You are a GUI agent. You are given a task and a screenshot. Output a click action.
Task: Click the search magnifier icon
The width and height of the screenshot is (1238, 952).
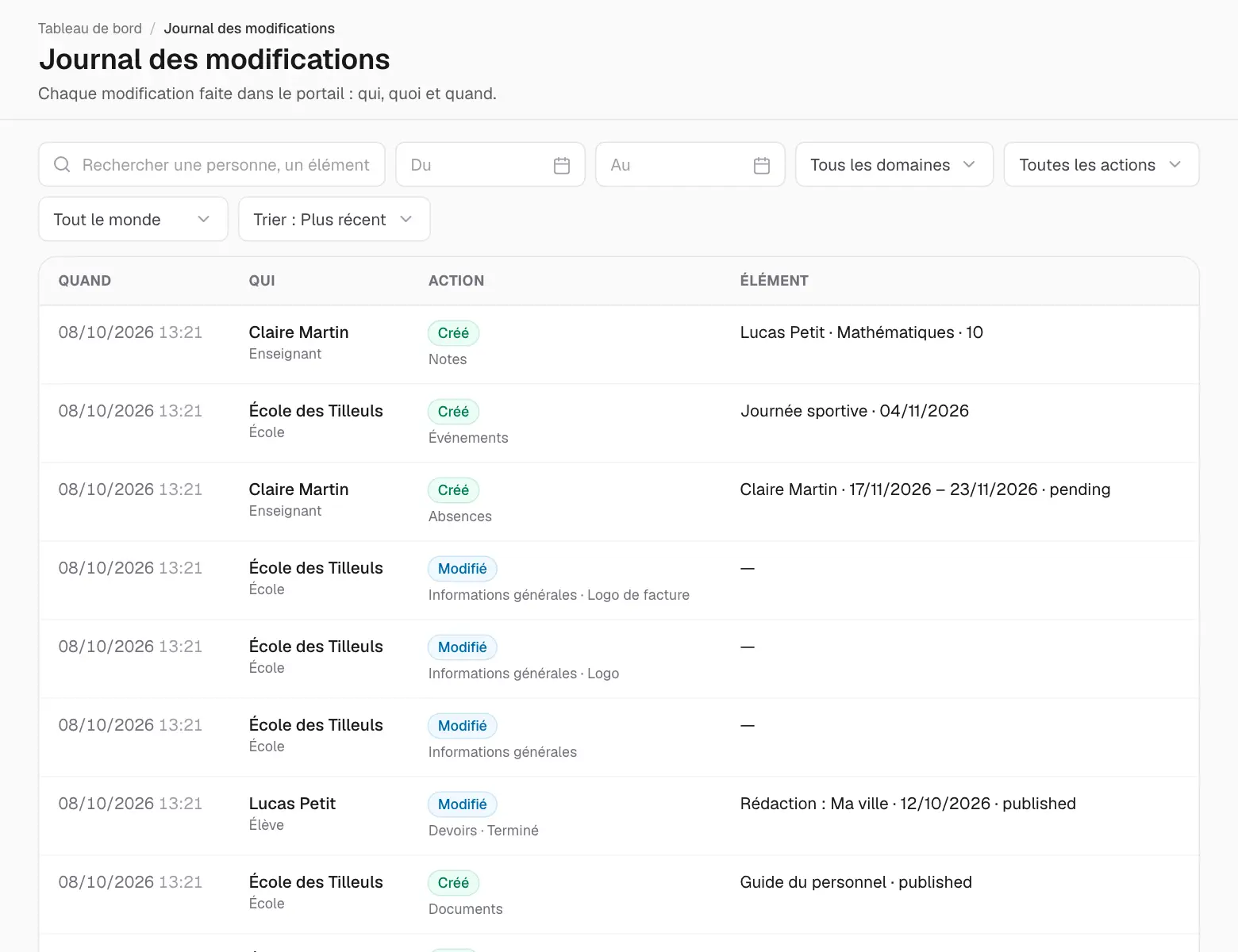62,164
